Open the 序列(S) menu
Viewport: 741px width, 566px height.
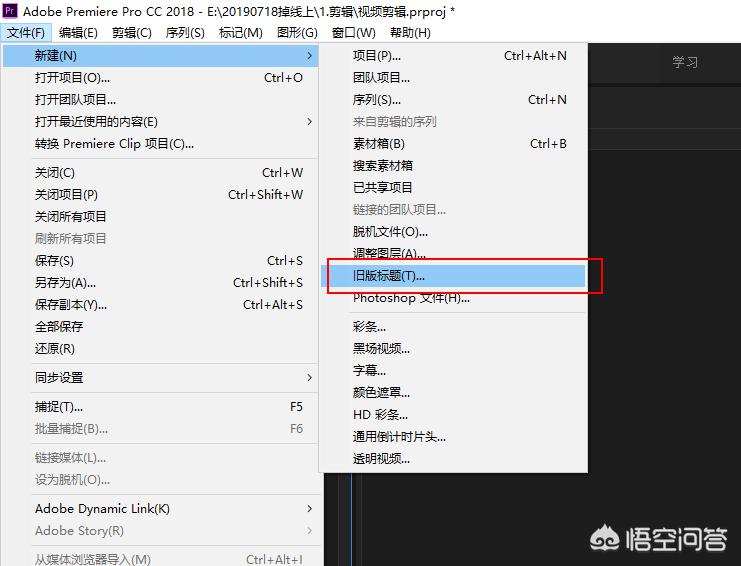(185, 33)
